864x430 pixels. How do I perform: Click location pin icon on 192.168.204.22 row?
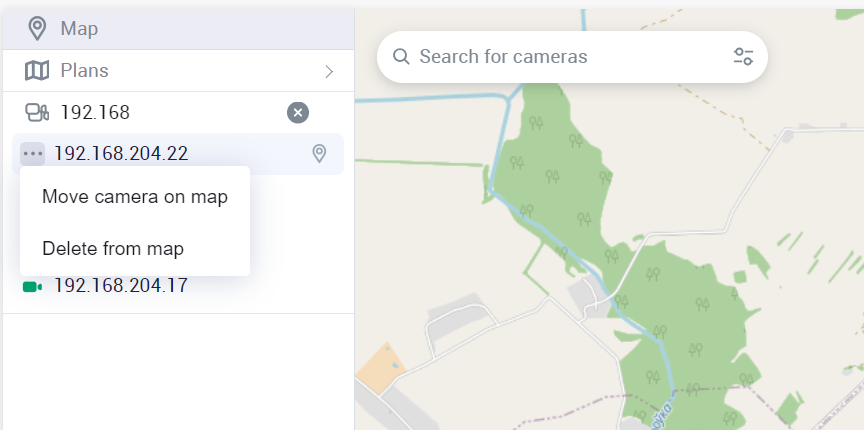point(319,154)
